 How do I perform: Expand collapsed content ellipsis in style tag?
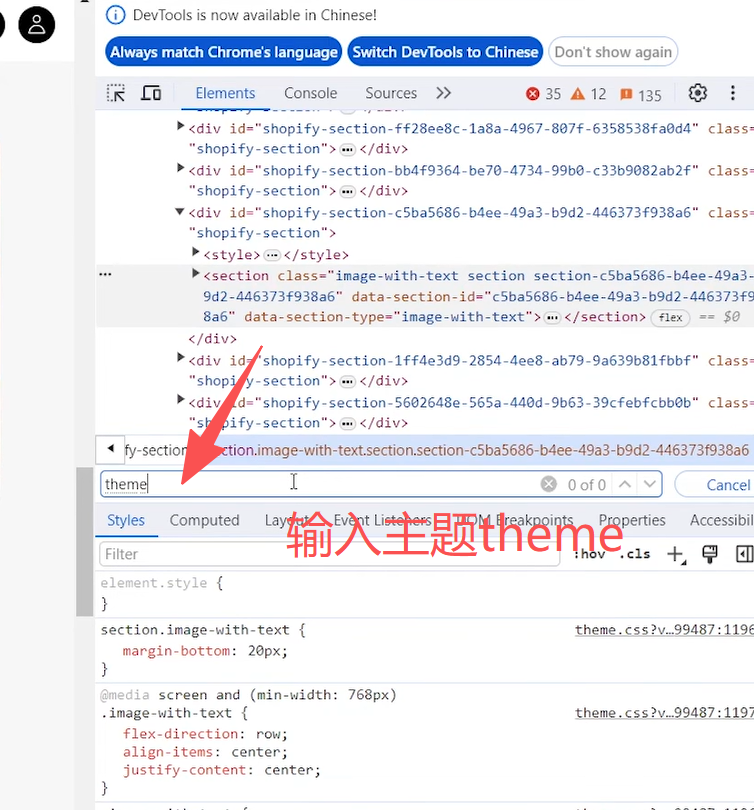pos(272,255)
